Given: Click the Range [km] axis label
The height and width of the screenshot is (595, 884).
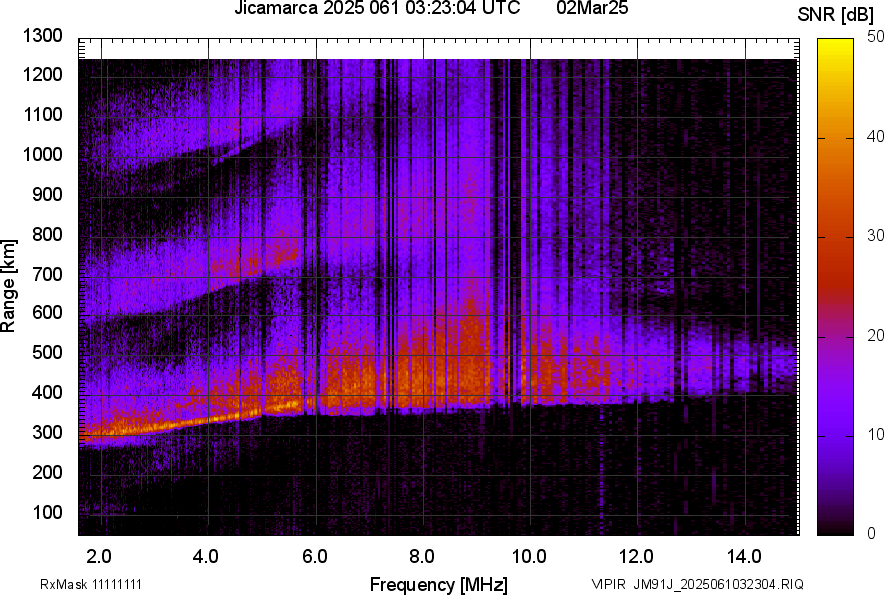Looking at the screenshot, I should click(9, 286).
